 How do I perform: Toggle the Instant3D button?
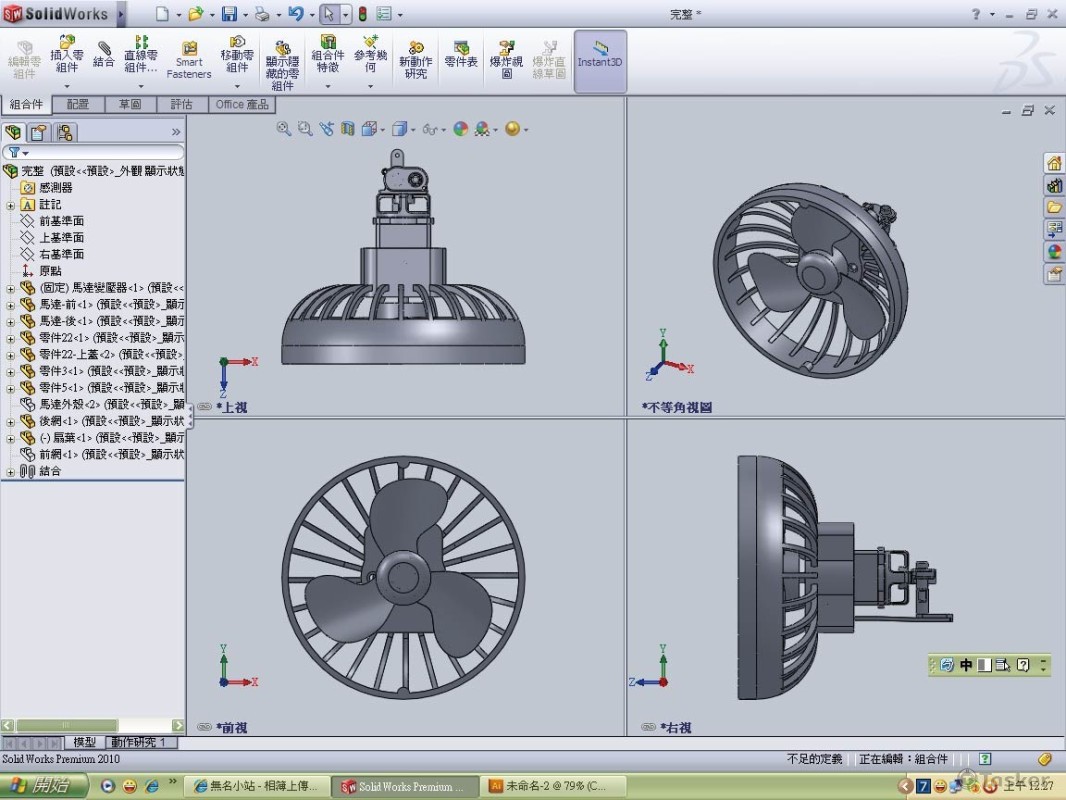tap(600, 55)
